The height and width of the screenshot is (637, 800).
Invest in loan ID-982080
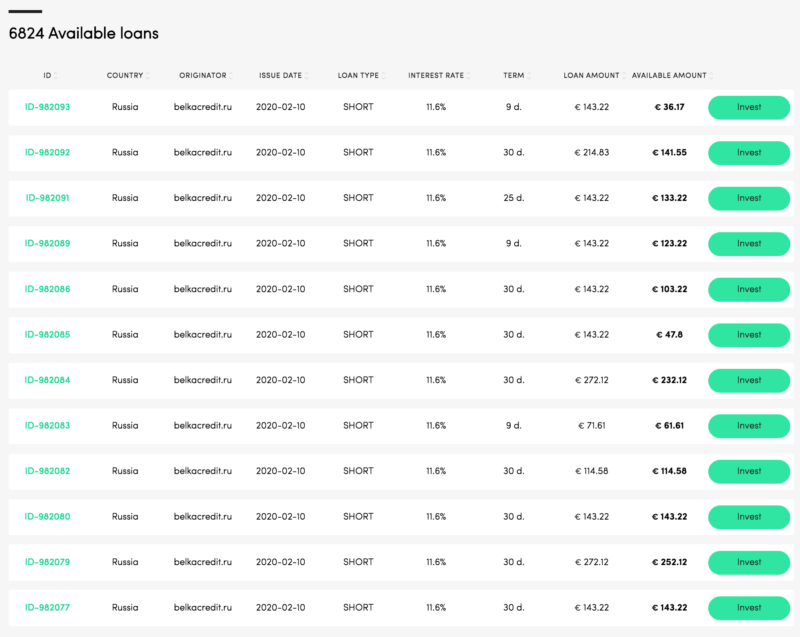click(749, 517)
